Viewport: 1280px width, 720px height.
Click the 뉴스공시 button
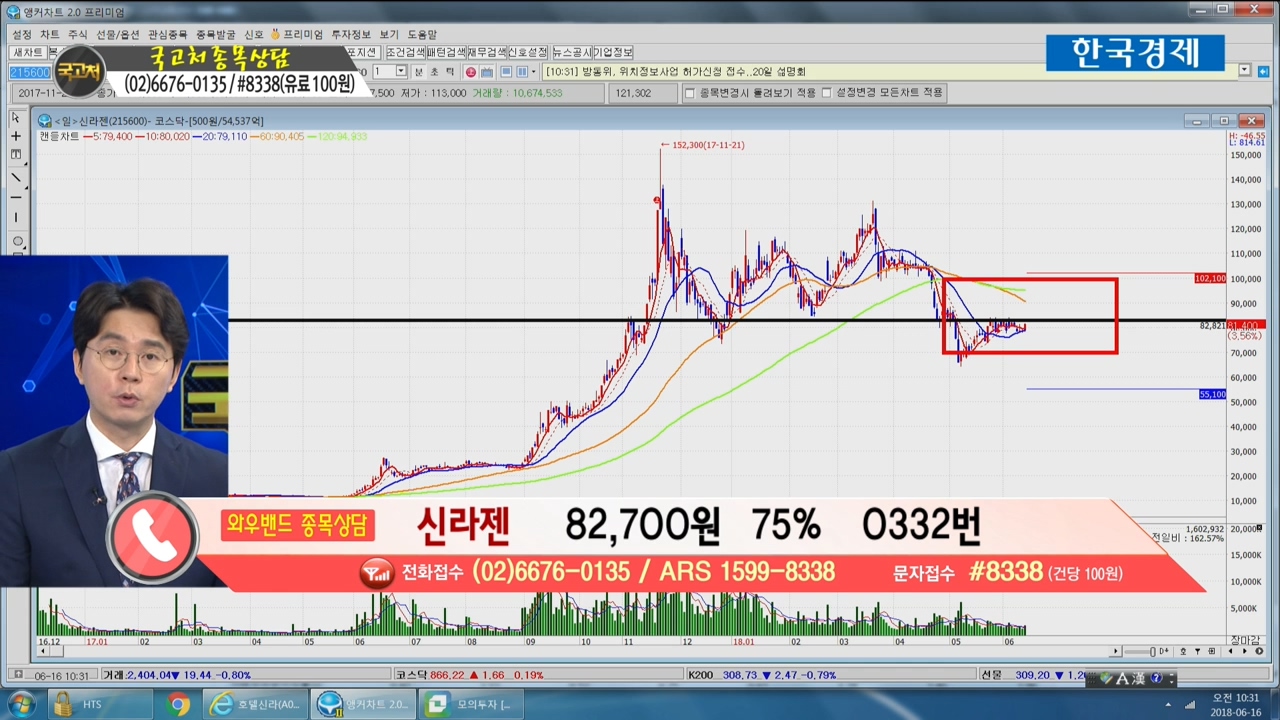(x=572, y=52)
